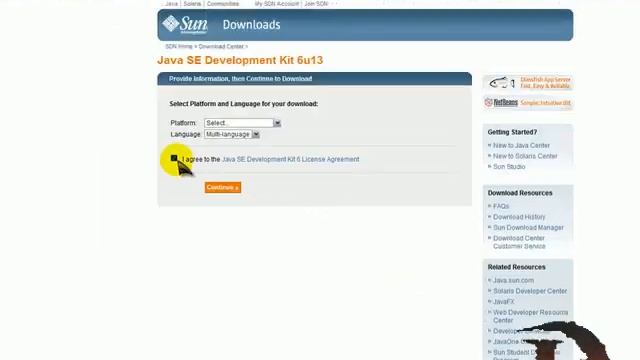Open New to Solaris Center link

coord(525,156)
